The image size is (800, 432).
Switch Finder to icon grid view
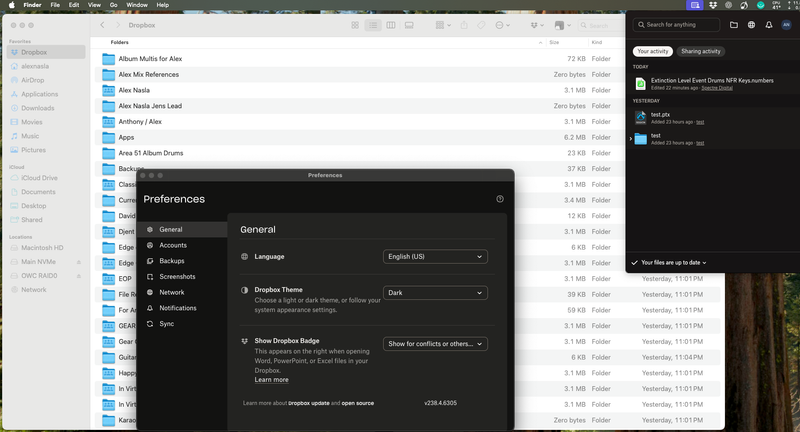pos(355,25)
